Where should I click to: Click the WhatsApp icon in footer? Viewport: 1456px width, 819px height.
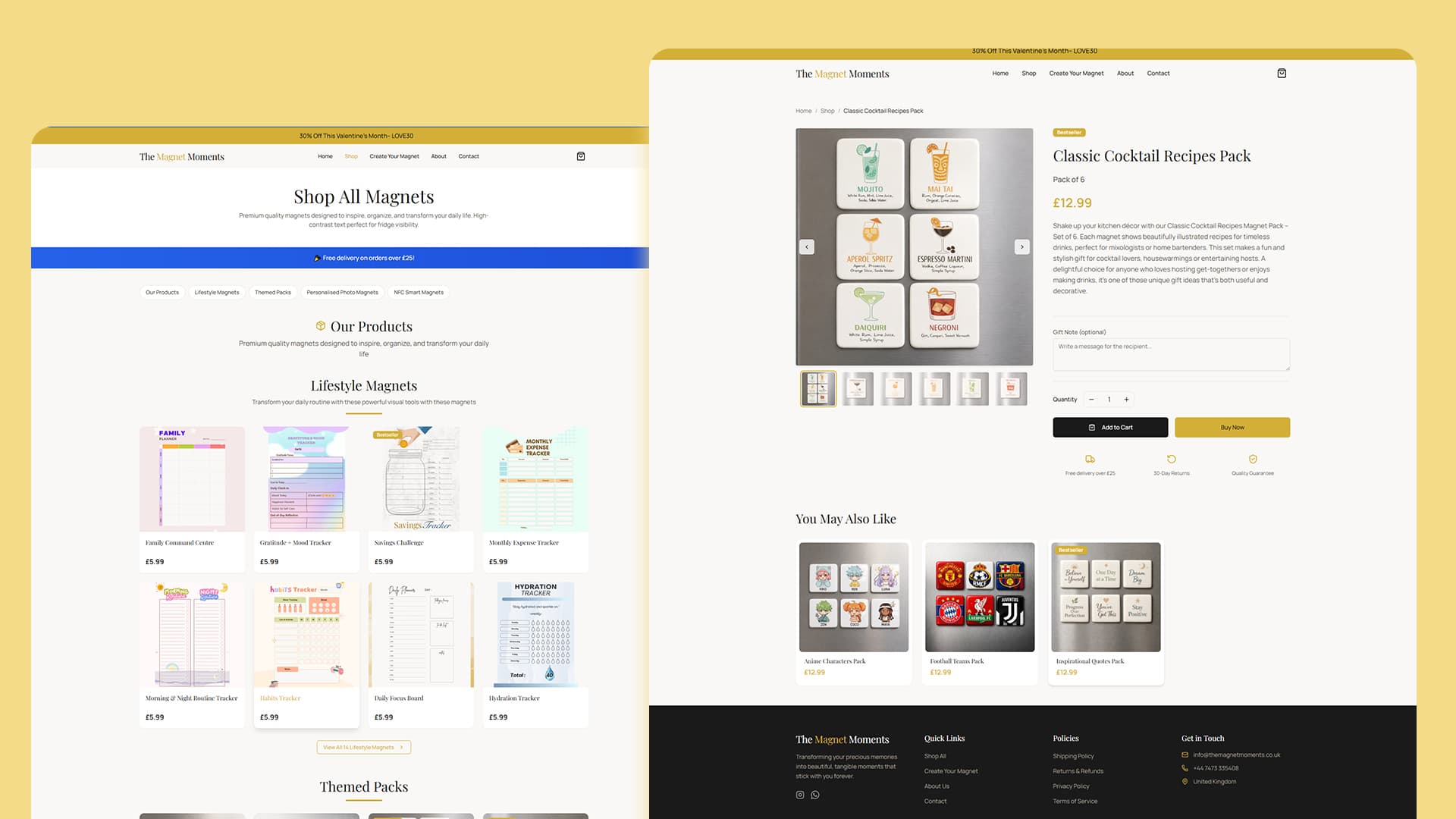pyautogui.click(x=815, y=795)
